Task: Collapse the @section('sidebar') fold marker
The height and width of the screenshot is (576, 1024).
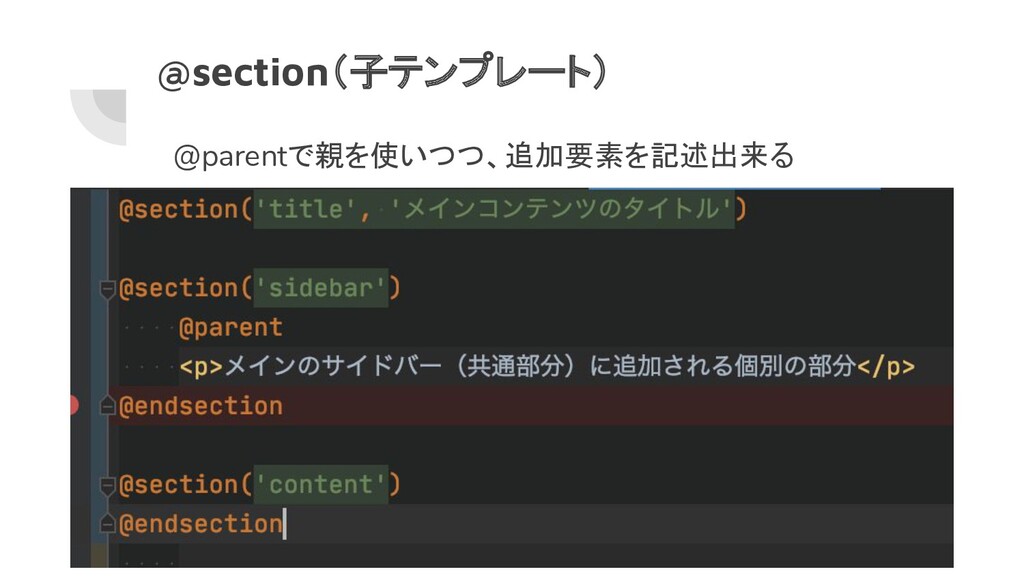Action: tap(108, 289)
